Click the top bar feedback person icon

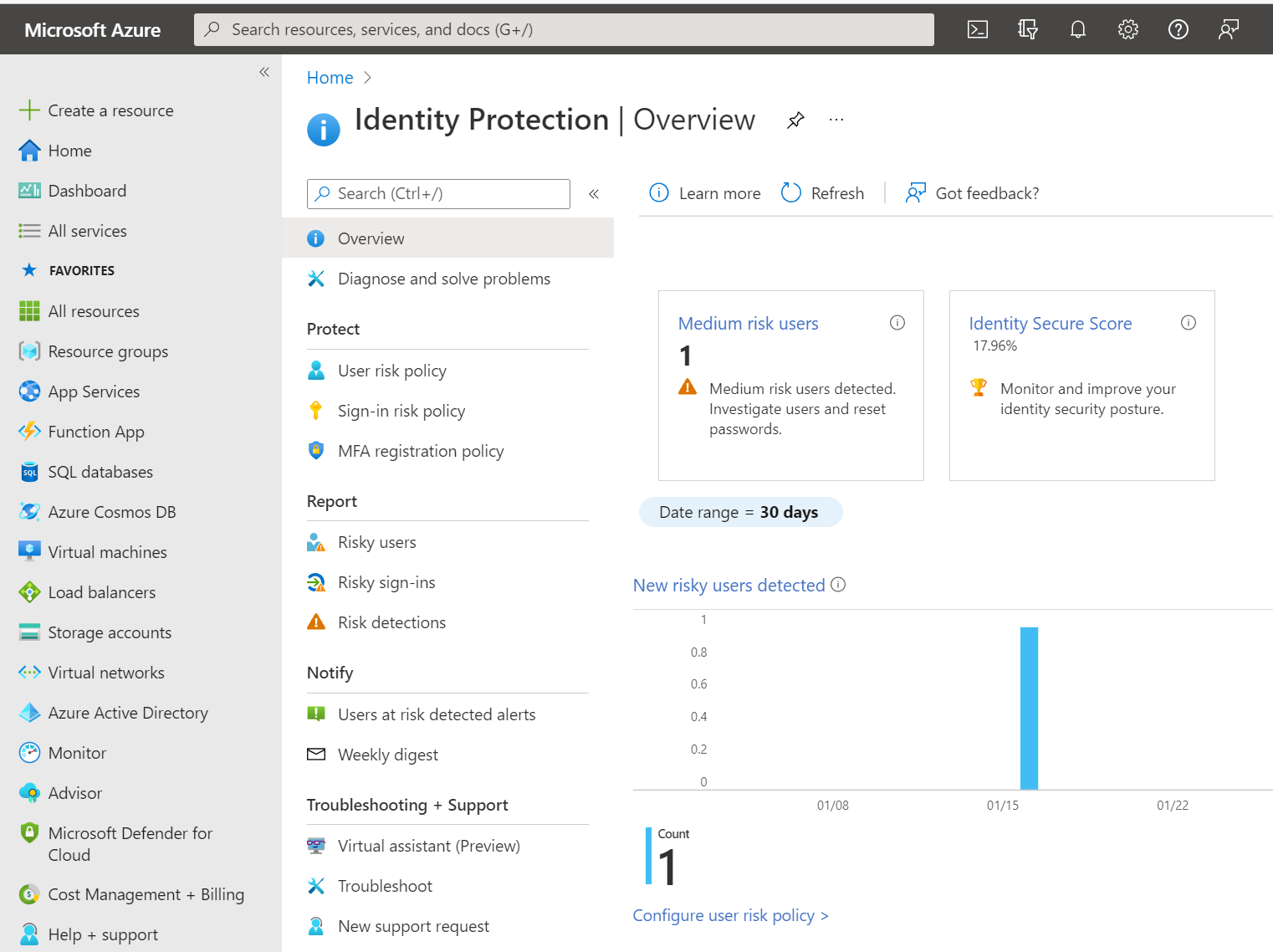(x=1228, y=29)
